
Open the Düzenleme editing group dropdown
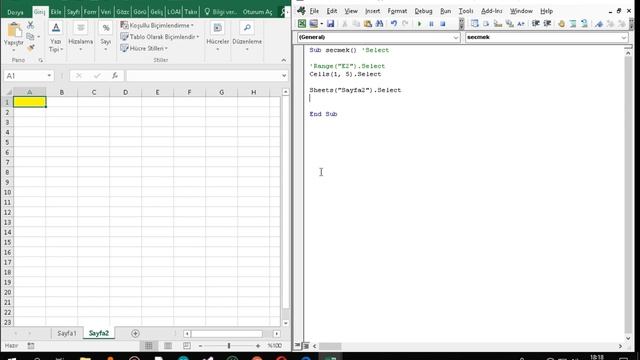(x=247, y=38)
